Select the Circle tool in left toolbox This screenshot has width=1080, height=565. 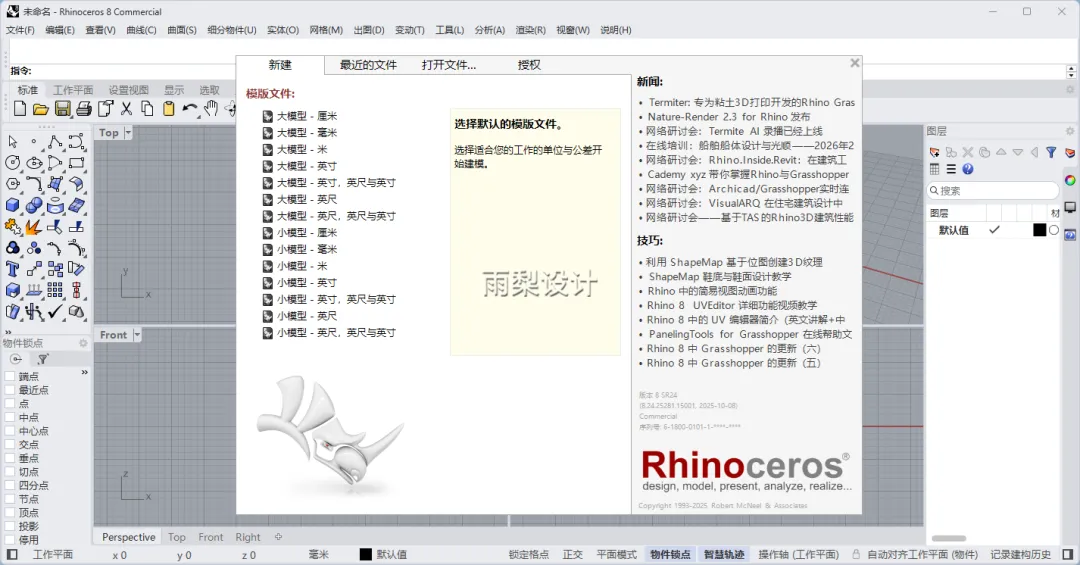pyautogui.click(x=12, y=163)
